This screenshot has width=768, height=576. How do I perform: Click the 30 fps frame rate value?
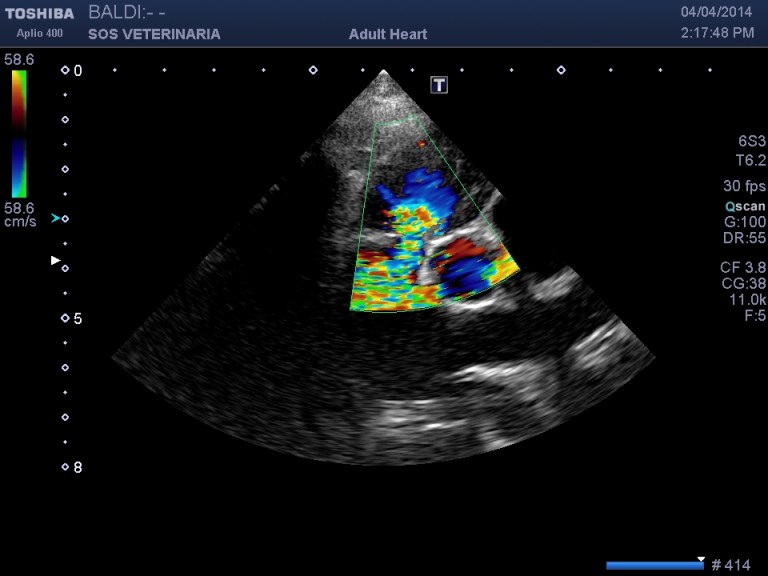744,186
